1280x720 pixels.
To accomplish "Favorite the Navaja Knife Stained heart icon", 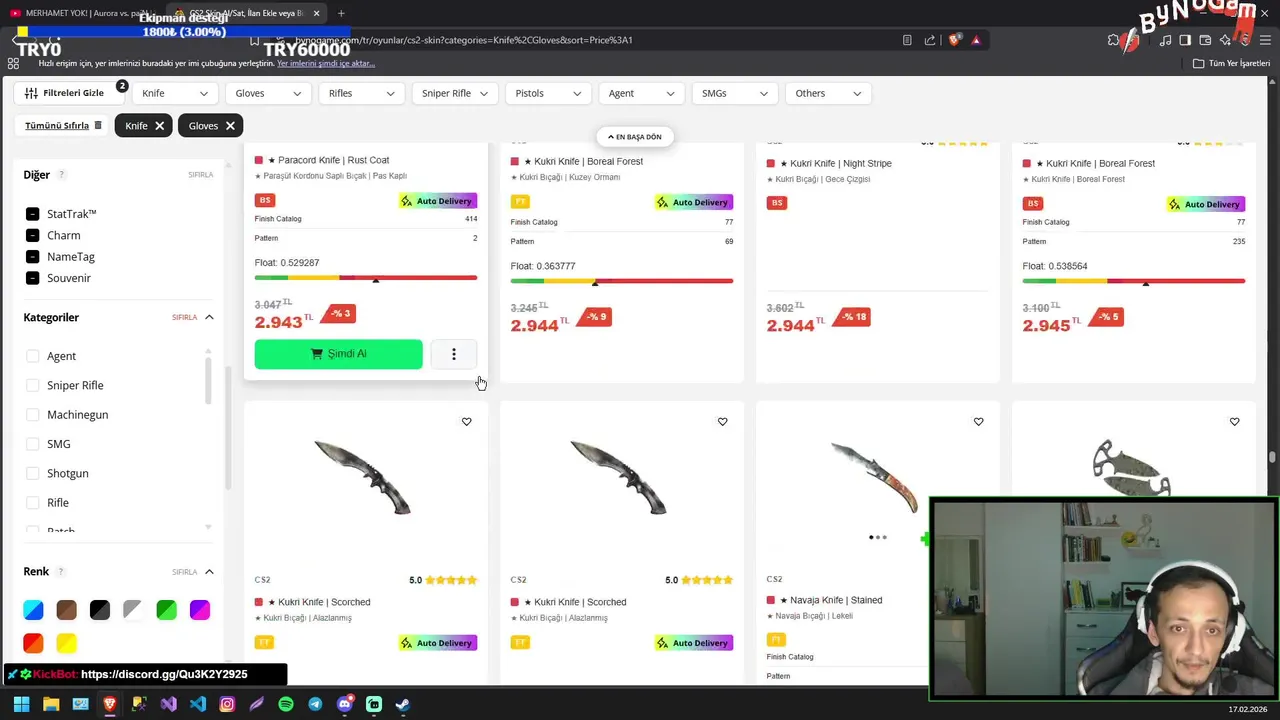I will 978,422.
